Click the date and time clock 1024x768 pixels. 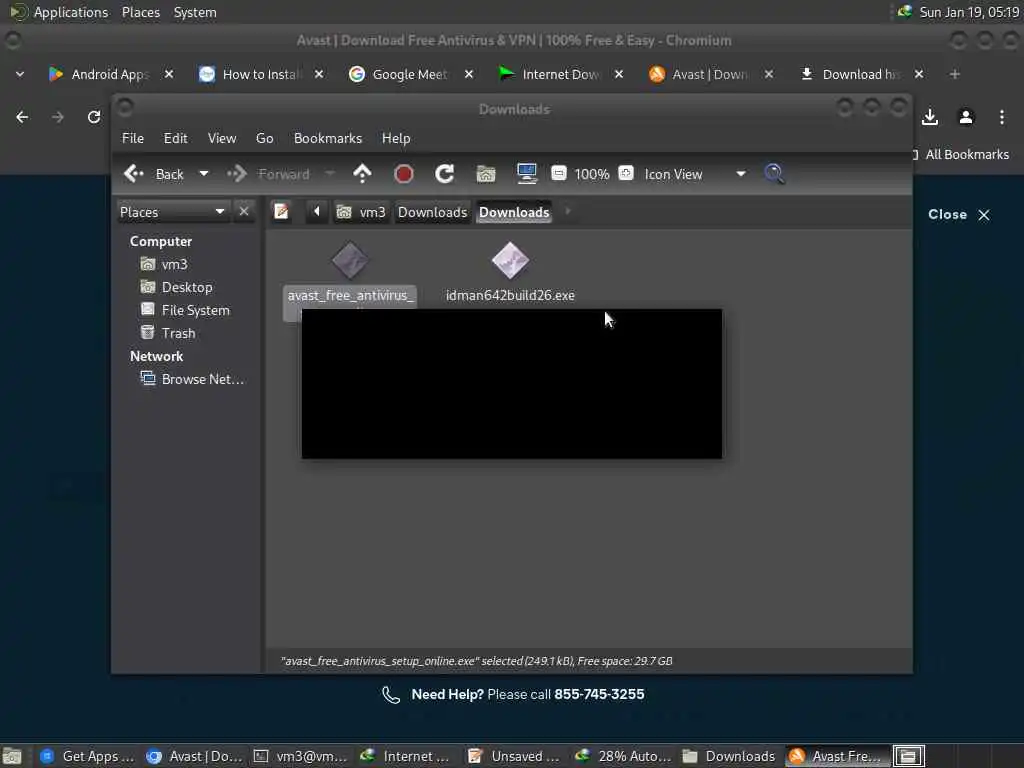[969, 12]
